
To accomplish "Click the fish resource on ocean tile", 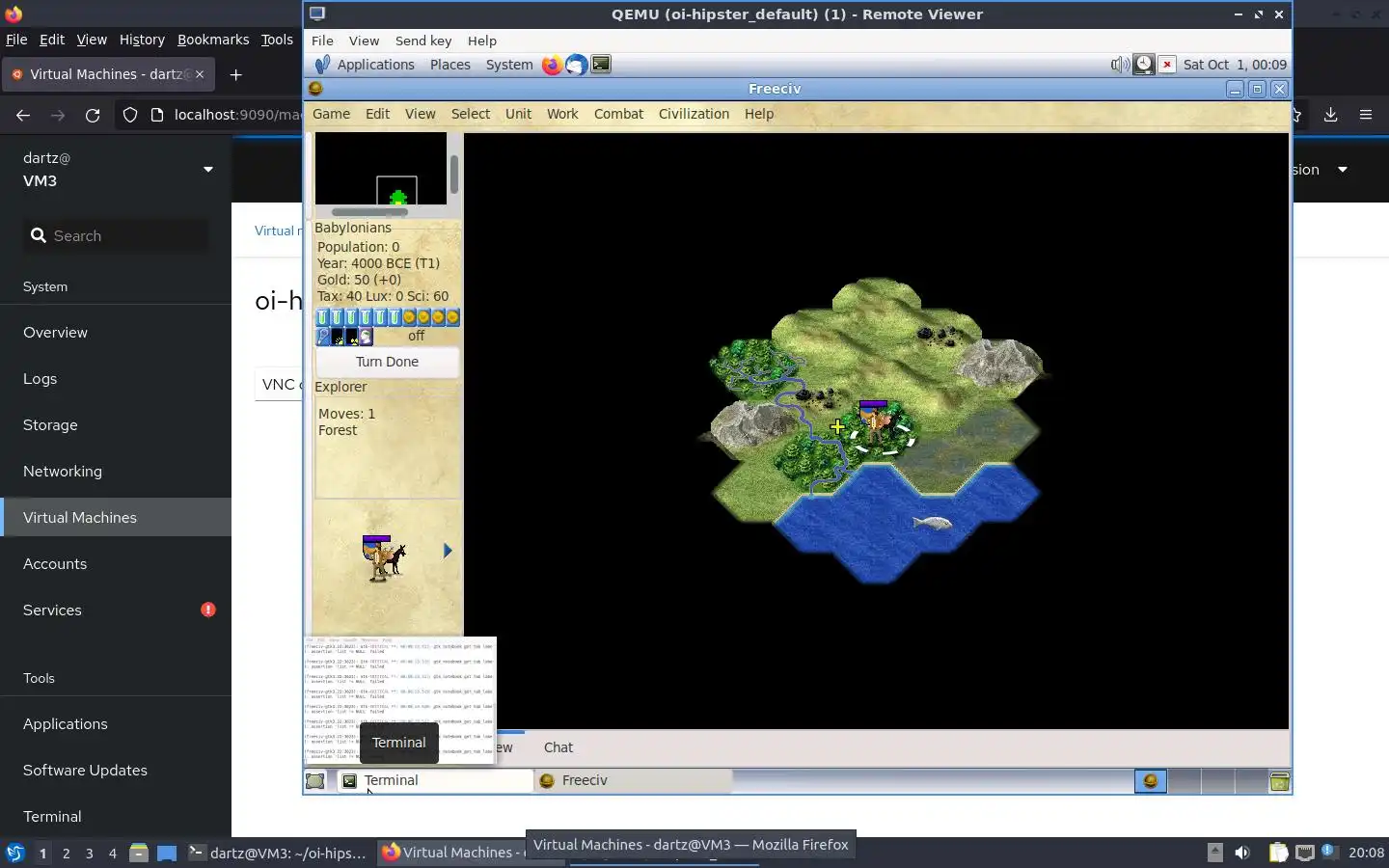I will click(932, 523).
